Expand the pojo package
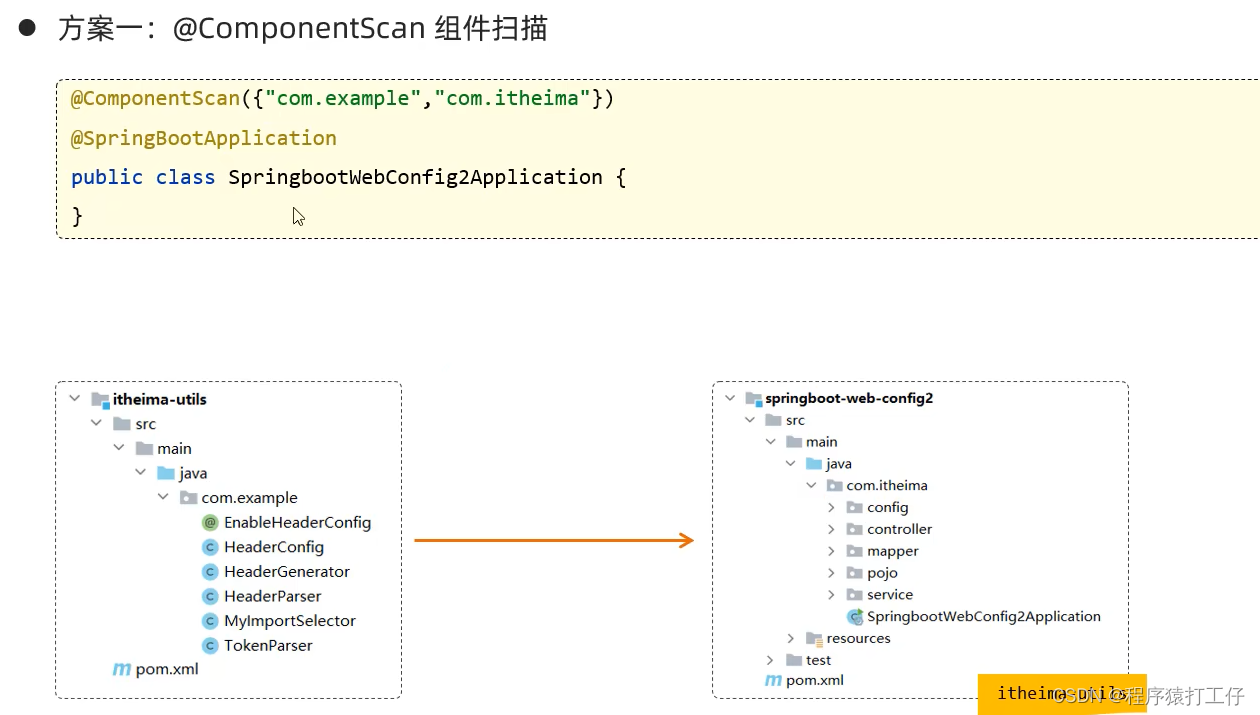Image resolution: width=1260 pixels, height=715 pixels. click(x=831, y=573)
